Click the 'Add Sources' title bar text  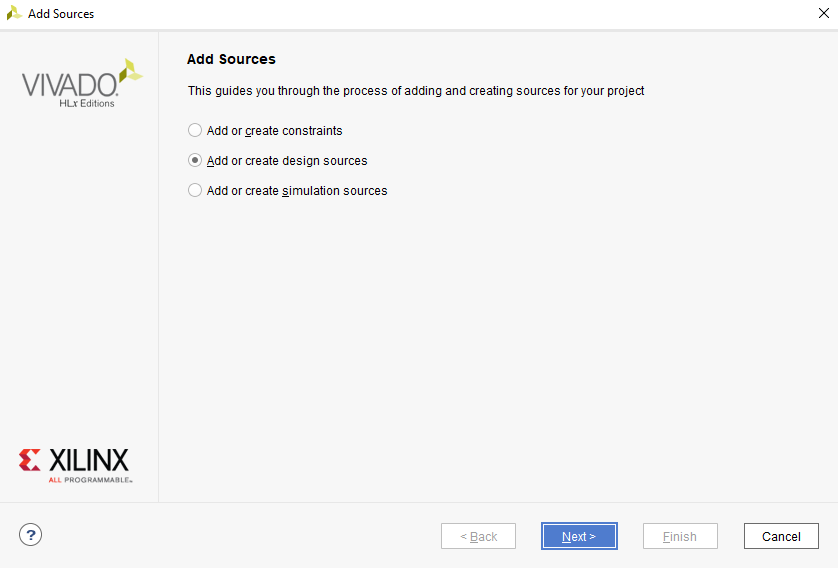tap(61, 14)
